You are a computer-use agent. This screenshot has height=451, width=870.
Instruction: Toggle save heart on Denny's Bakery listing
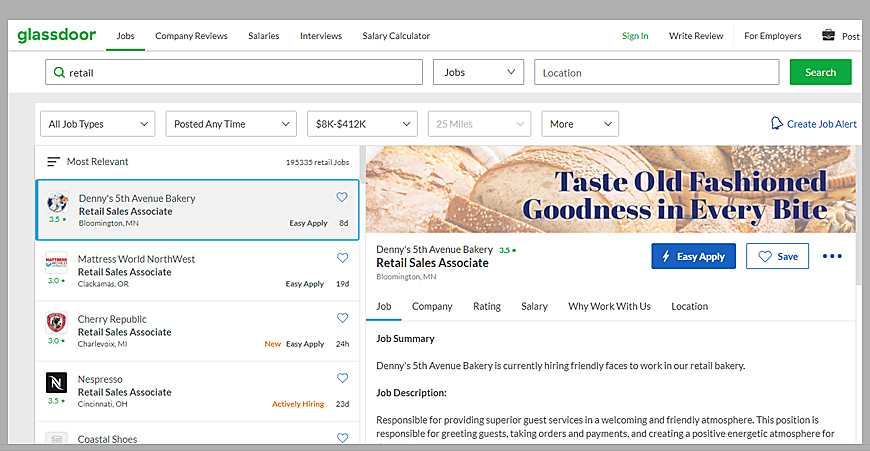click(x=342, y=198)
